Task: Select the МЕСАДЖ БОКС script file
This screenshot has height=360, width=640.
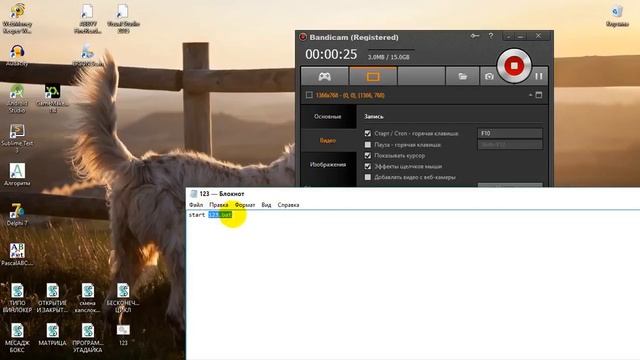Action: click(17, 338)
